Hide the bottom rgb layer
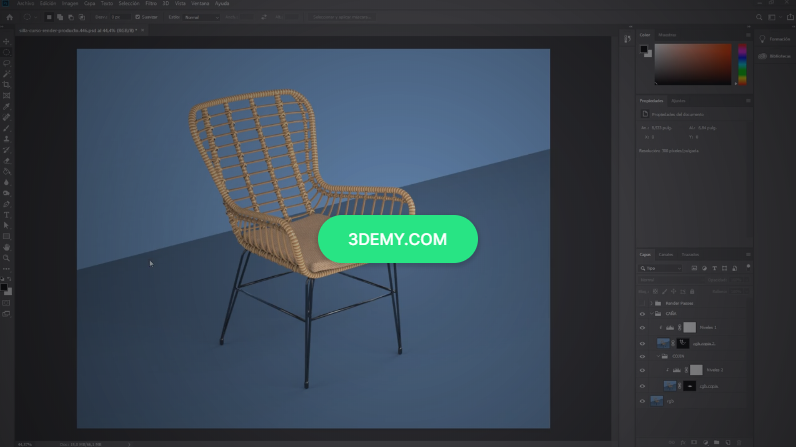Image resolution: width=796 pixels, height=447 pixels. pyautogui.click(x=642, y=401)
